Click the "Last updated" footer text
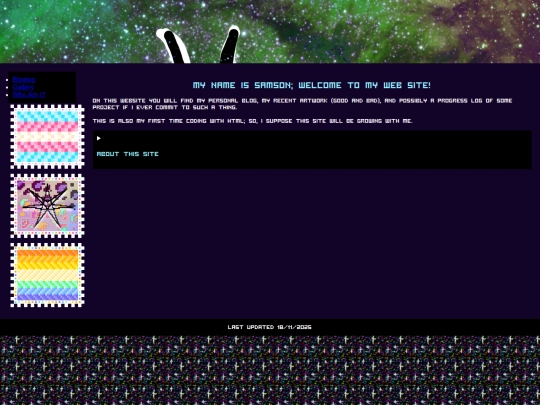The height and width of the screenshot is (405, 540). click(x=270, y=327)
